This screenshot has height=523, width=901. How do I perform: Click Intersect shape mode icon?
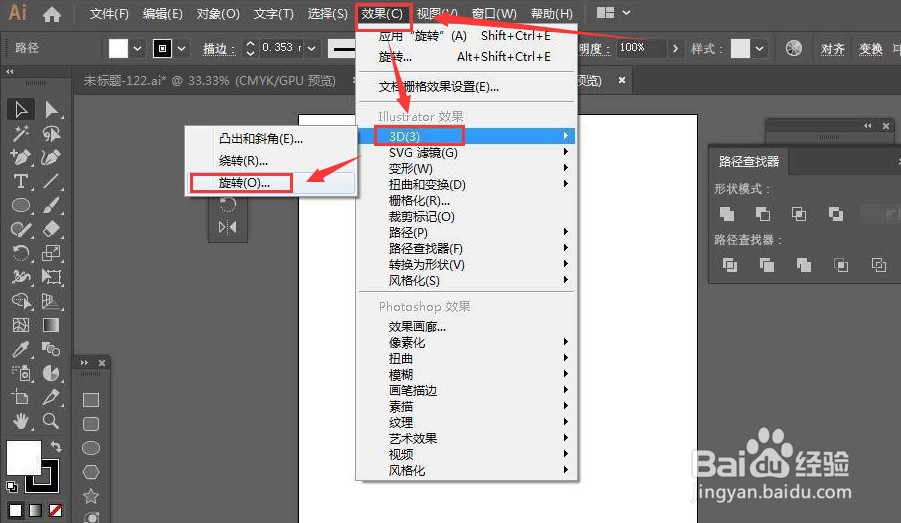[799, 214]
